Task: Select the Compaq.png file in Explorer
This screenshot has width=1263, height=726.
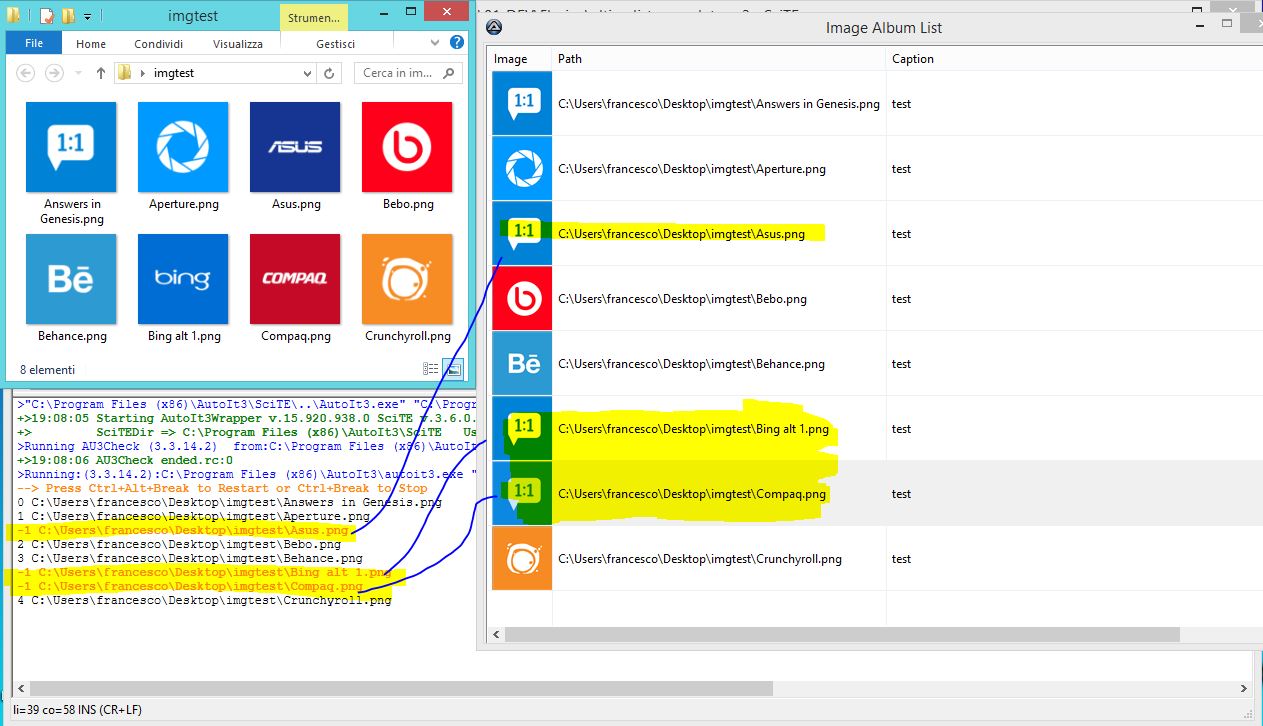Action: 295,289
